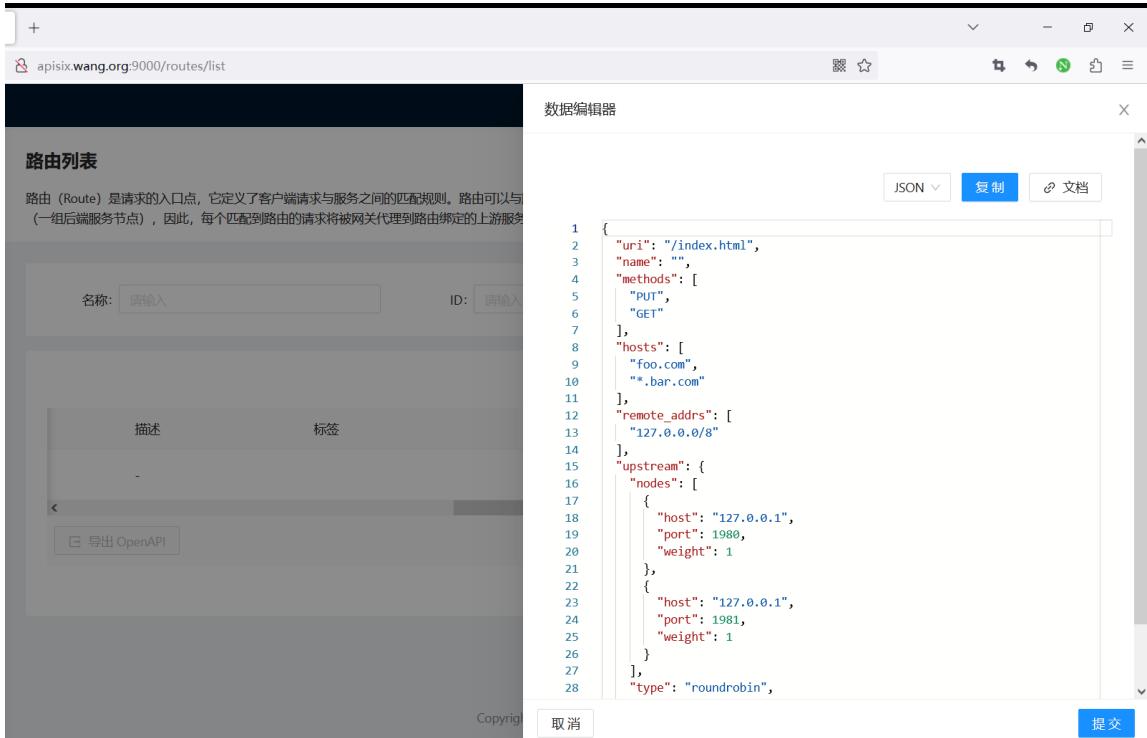This screenshot has height=738, width=1147.
Task: Open the browser hamburger menu
Action: point(1127,66)
